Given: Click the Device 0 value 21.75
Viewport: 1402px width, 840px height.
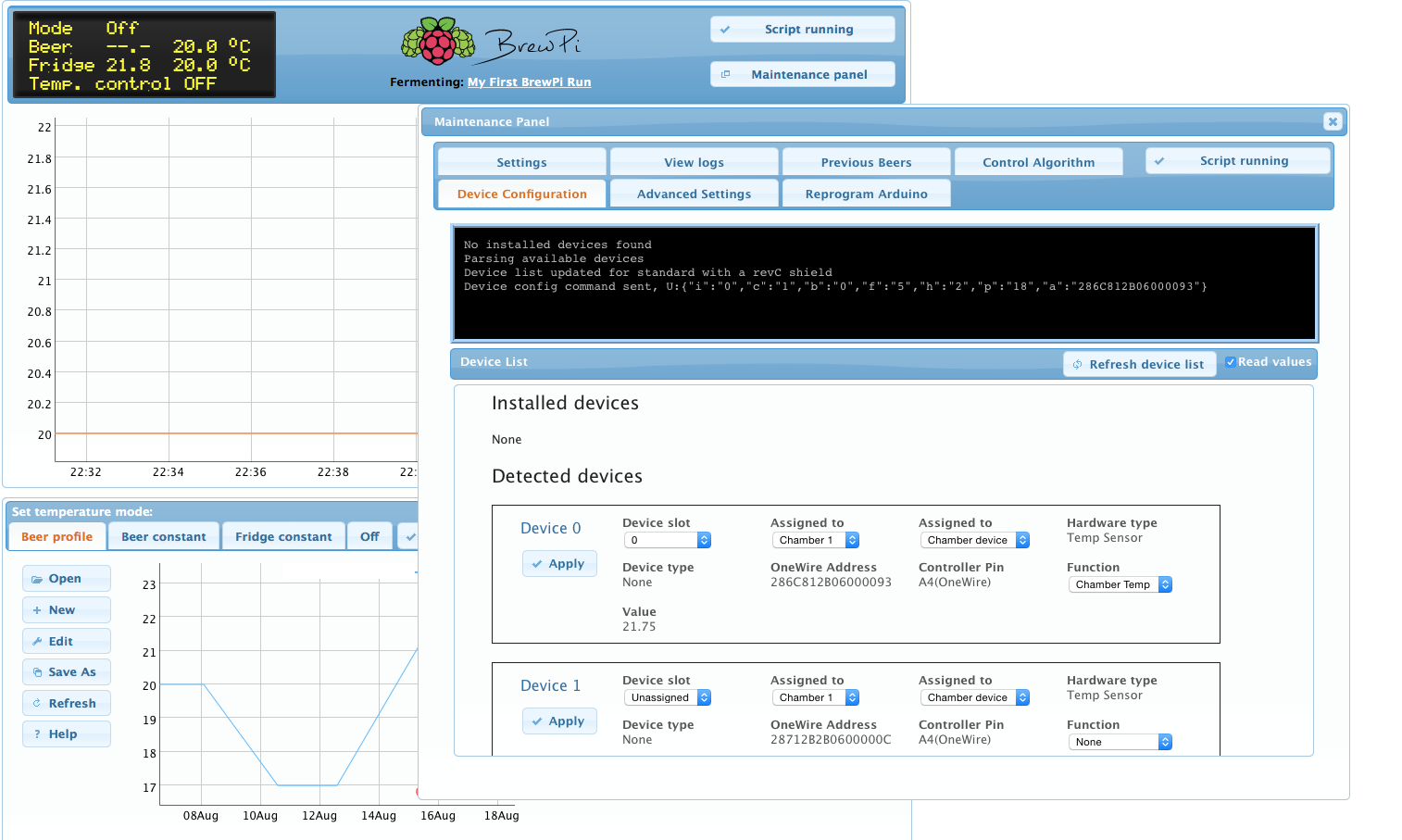Looking at the screenshot, I should [x=639, y=627].
